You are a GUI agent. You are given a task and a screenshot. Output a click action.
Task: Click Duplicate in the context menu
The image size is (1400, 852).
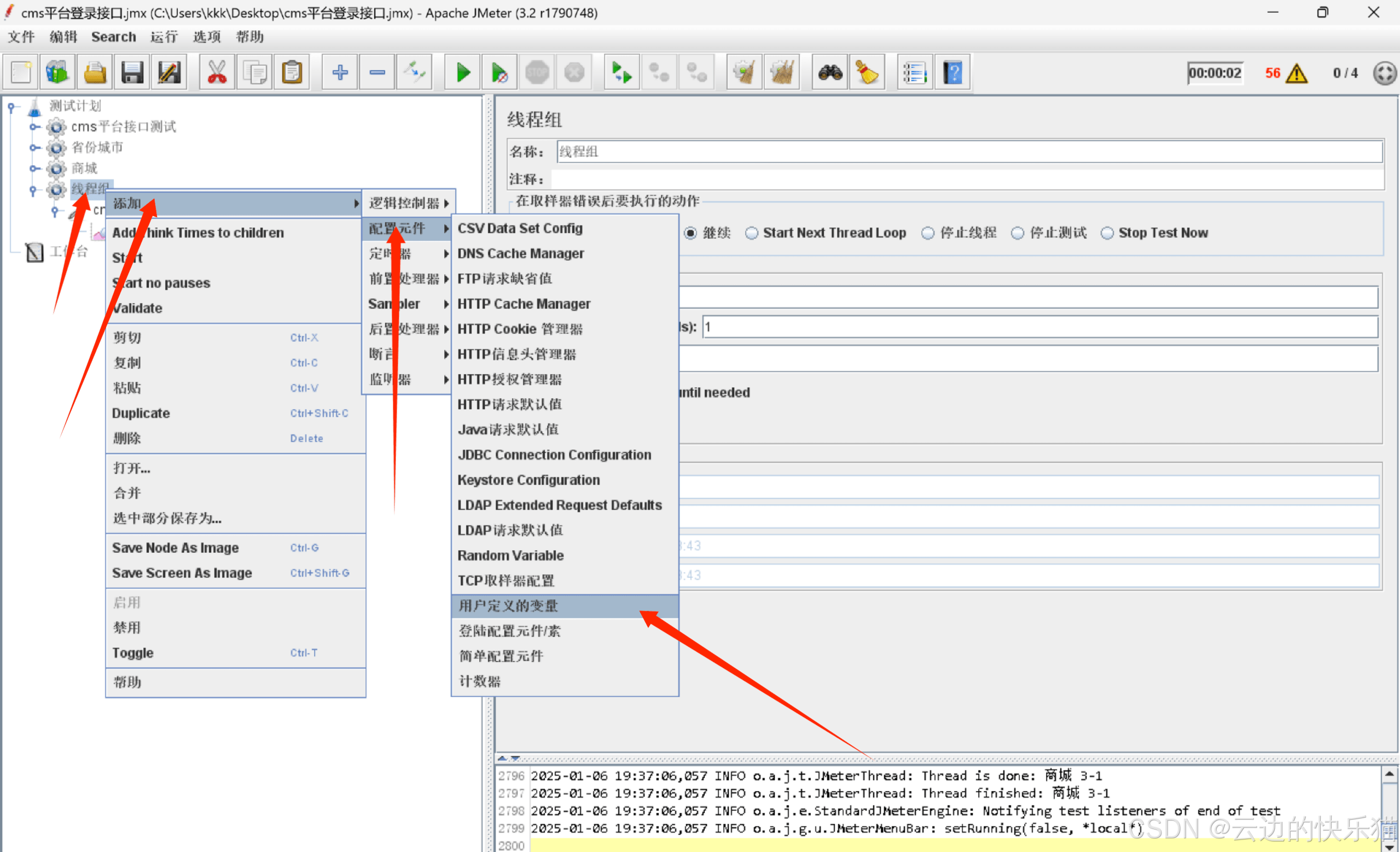141,413
